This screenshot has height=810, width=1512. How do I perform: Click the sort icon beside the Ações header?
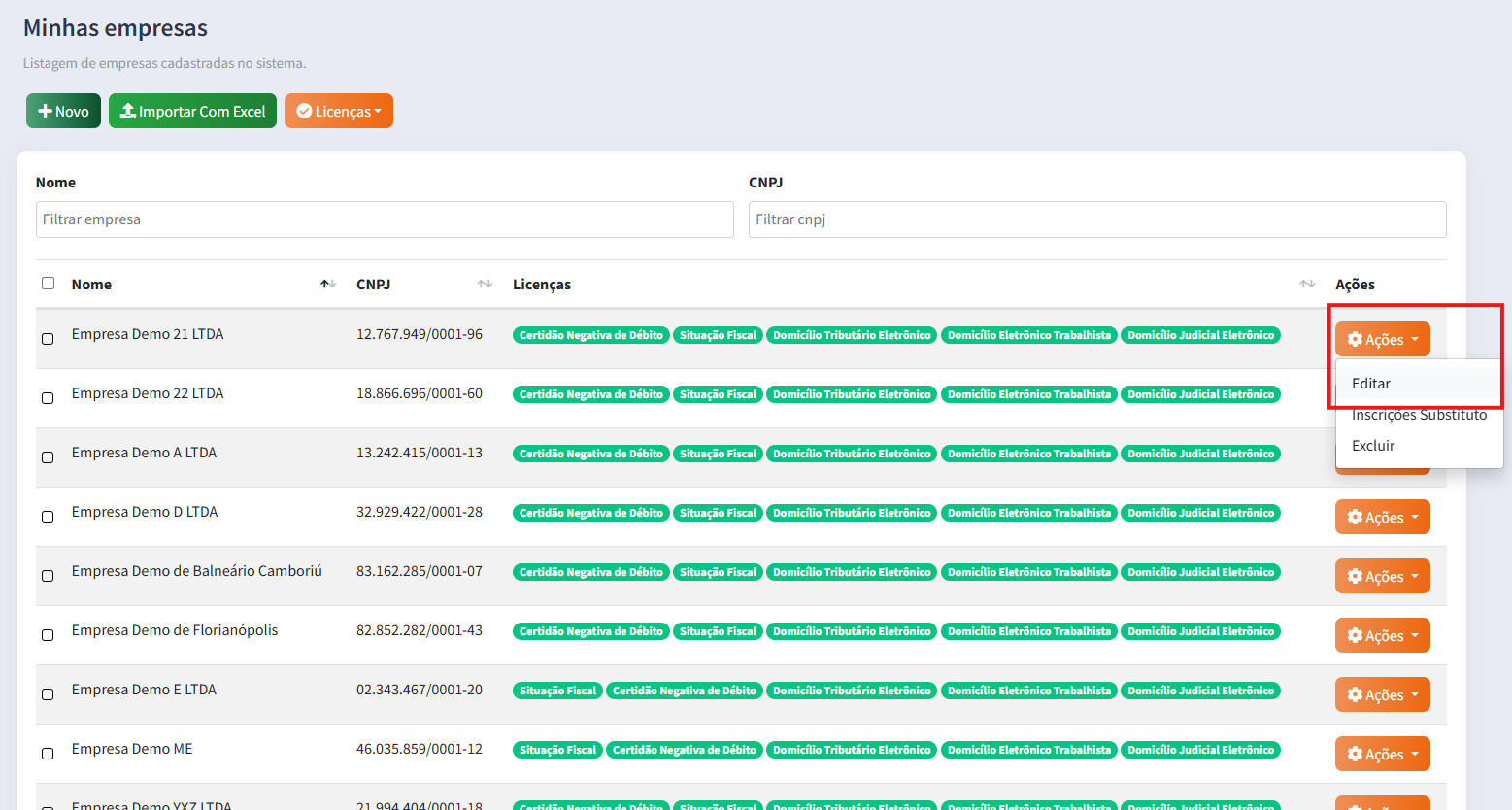coord(1305,283)
